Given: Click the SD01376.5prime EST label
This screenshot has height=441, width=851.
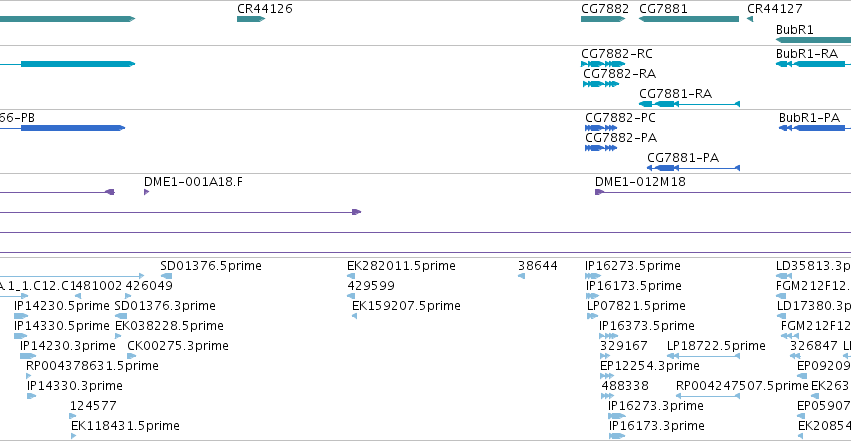Looking at the screenshot, I should click(x=211, y=266).
